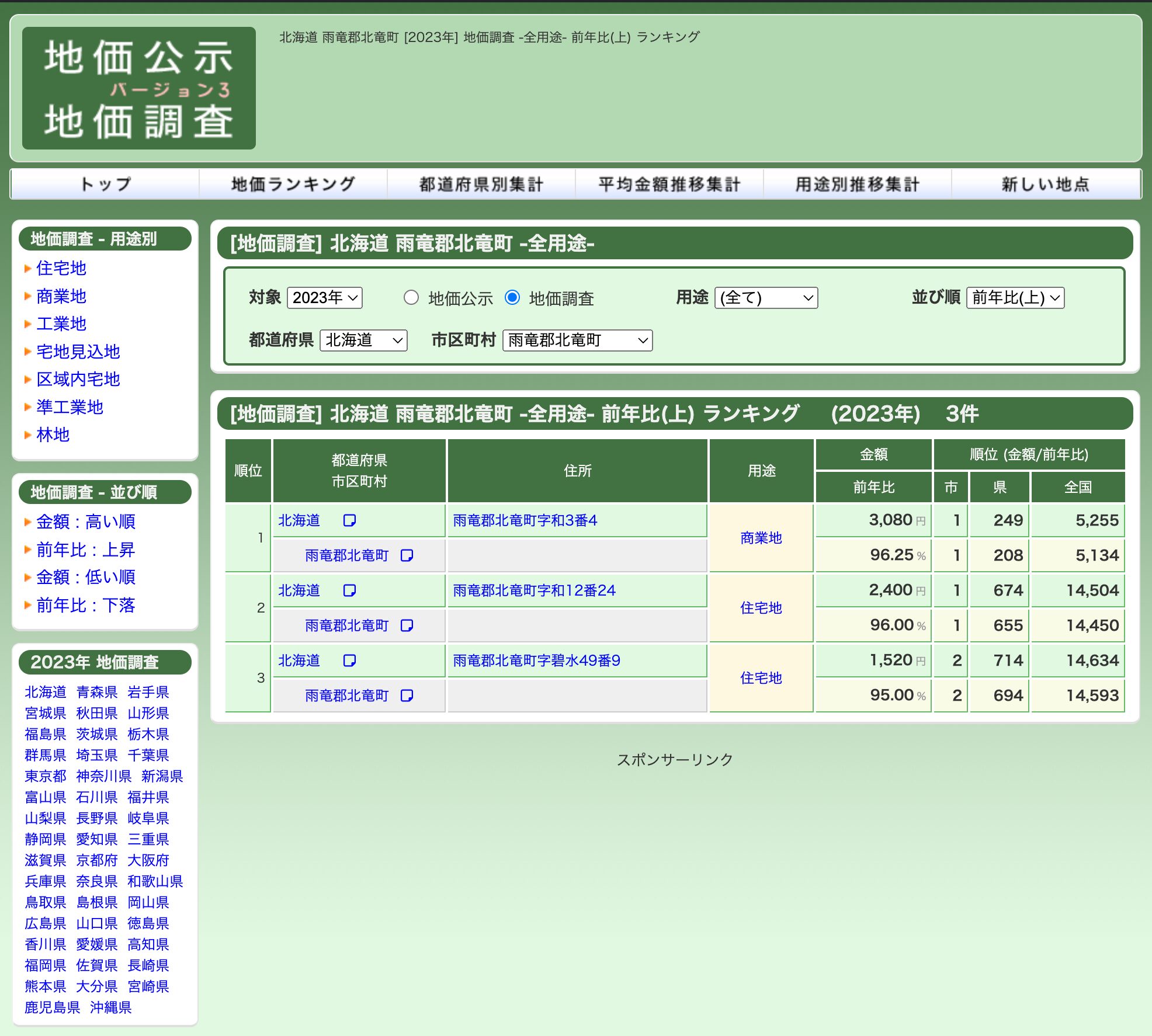Open the address 雨竜郡北竜町字和3番4

525,520
